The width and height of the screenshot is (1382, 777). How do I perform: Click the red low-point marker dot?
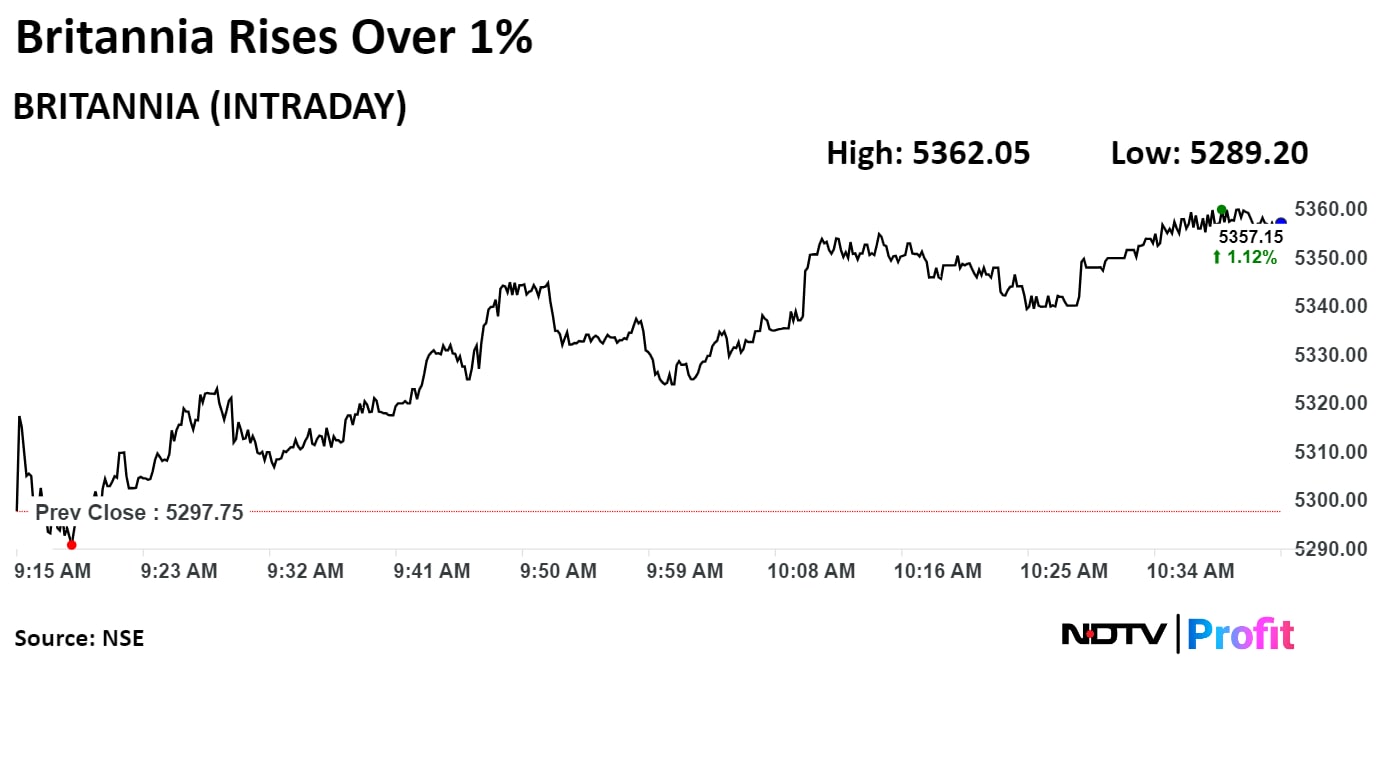point(71,545)
